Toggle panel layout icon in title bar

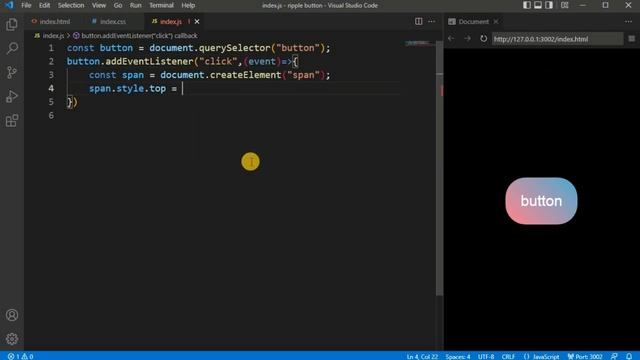click(x=538, y=5)
